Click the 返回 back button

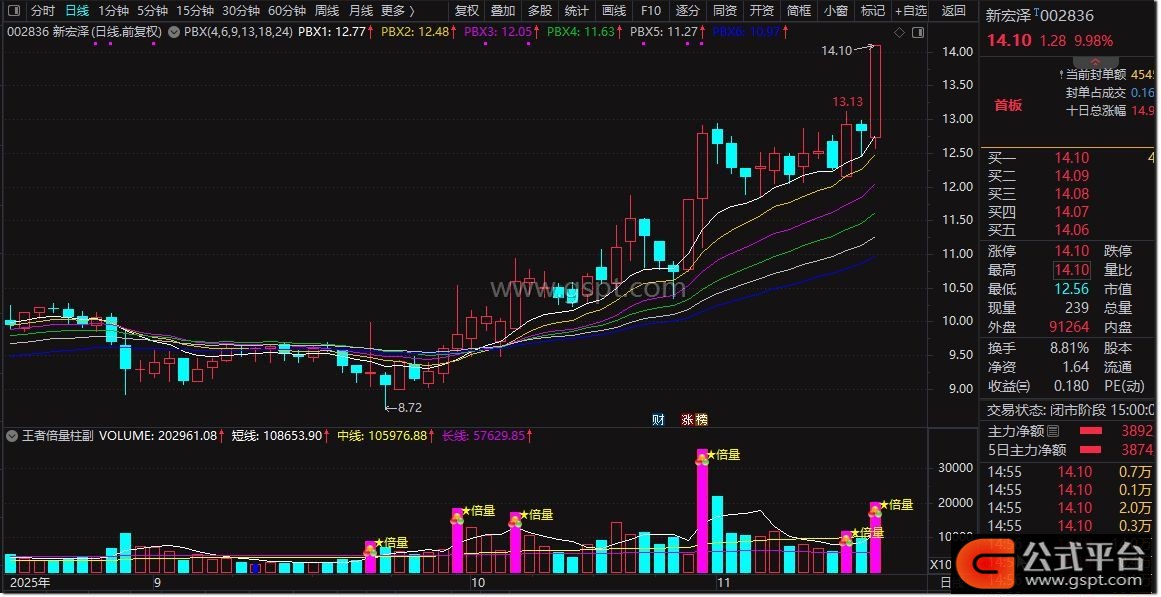954,11
